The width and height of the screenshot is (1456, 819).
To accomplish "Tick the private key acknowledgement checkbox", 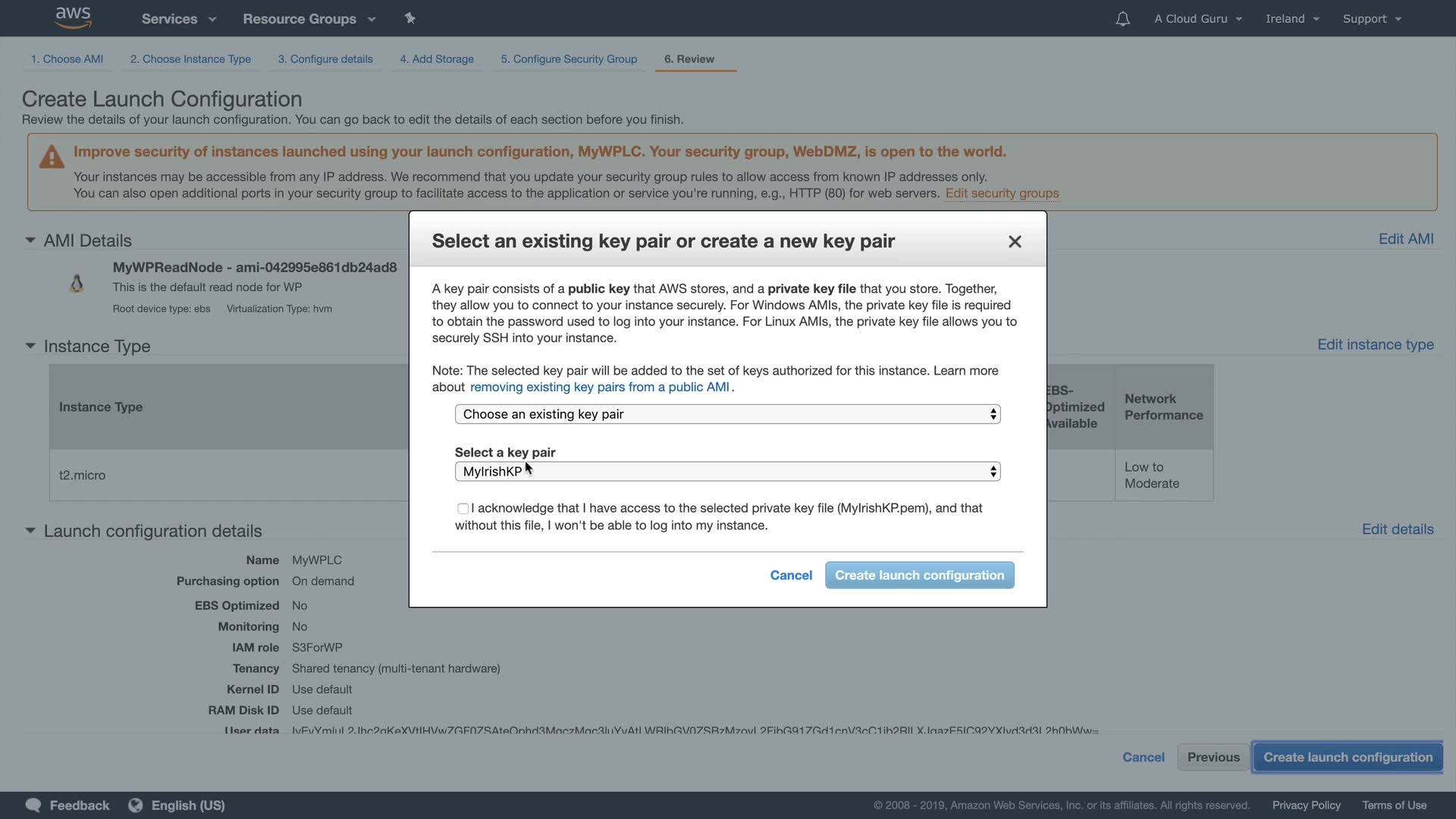I will [463, 509].
